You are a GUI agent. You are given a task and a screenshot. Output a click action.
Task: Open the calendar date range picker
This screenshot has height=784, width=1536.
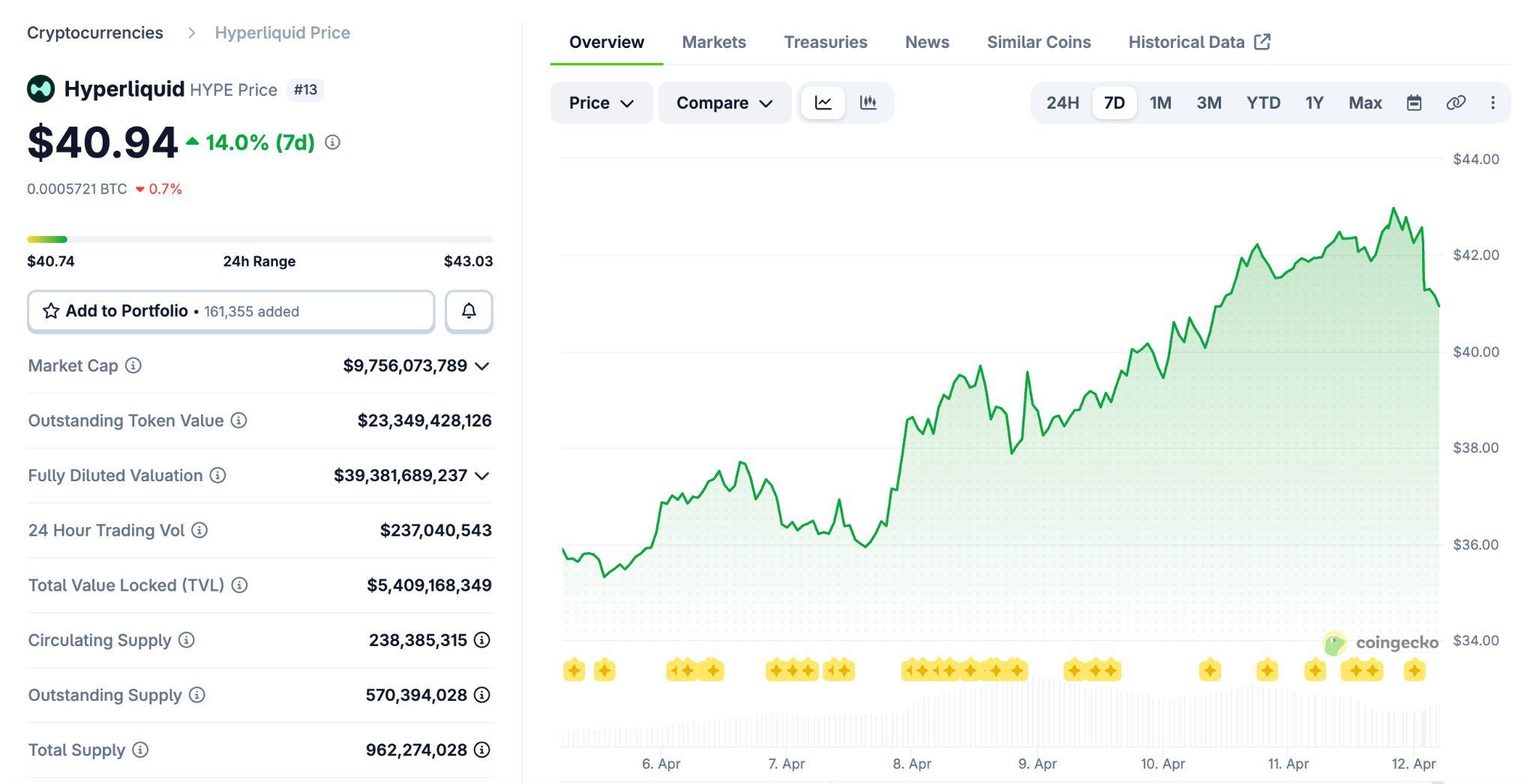tap(1414, 103)
